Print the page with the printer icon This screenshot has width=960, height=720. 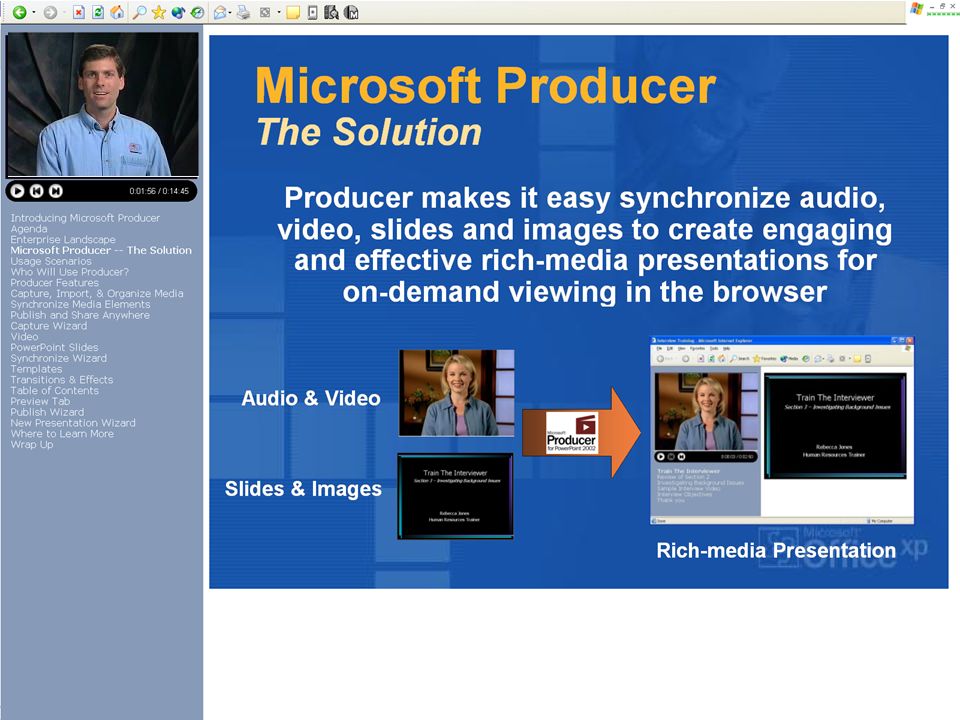click(243, 12)
